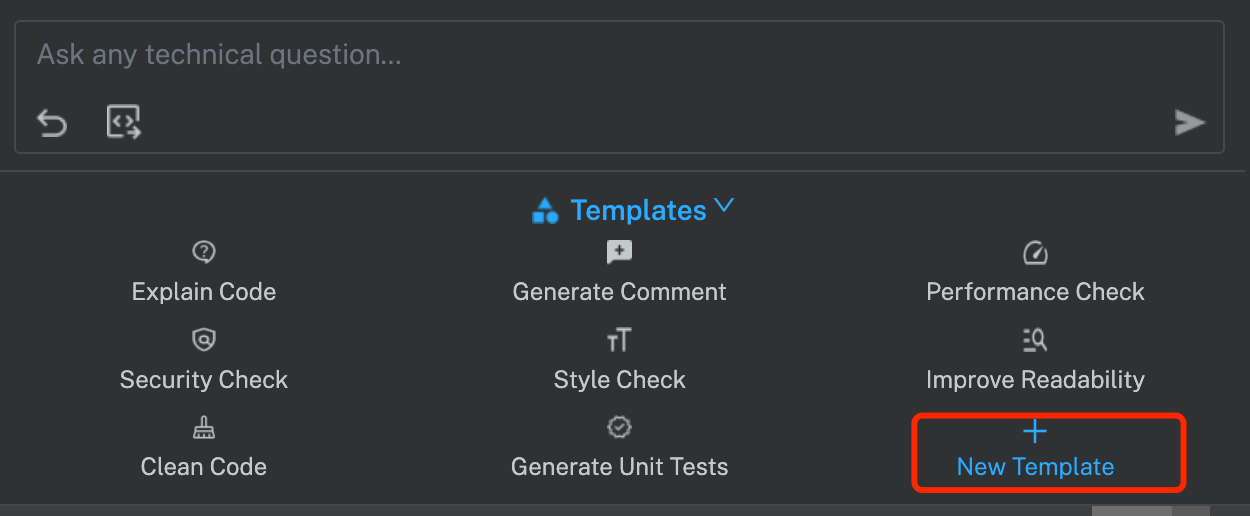The height and width of the screenshot is (516, 1250).
Task: Click the comment bubble icon above Generate Comment
Action: tap(620, 252)
